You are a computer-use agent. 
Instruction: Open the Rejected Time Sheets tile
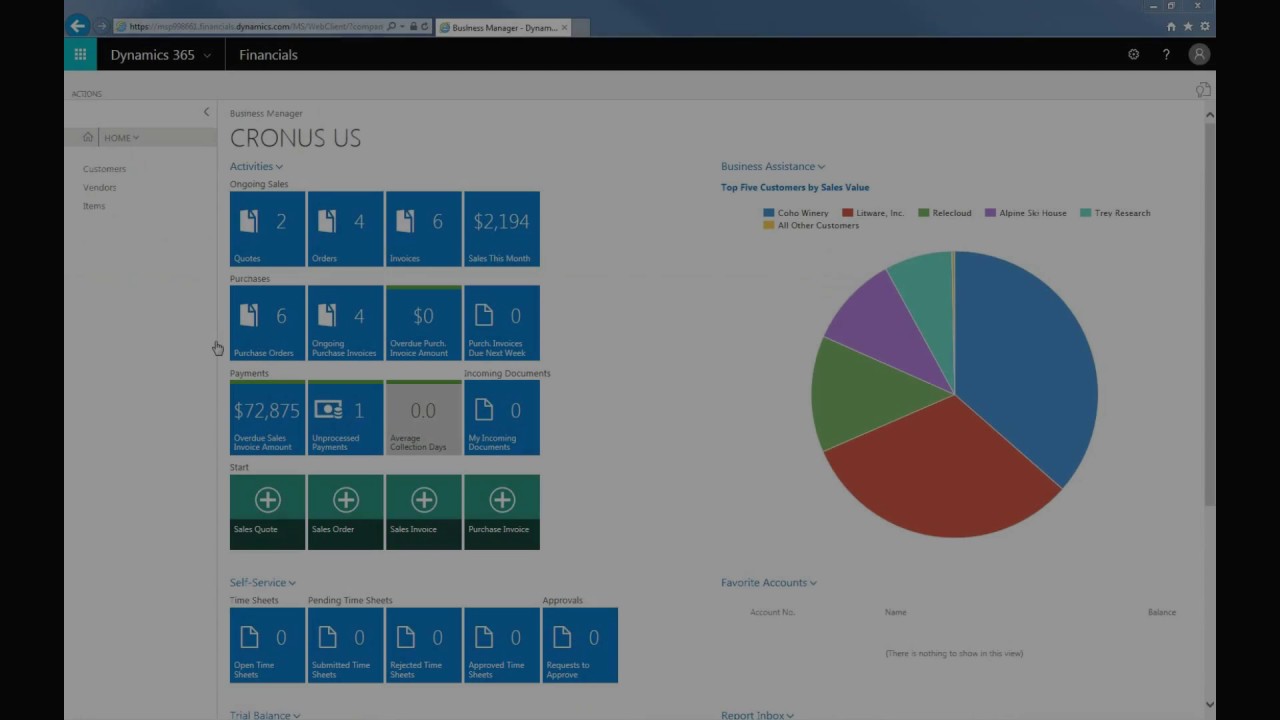(423, 645)
